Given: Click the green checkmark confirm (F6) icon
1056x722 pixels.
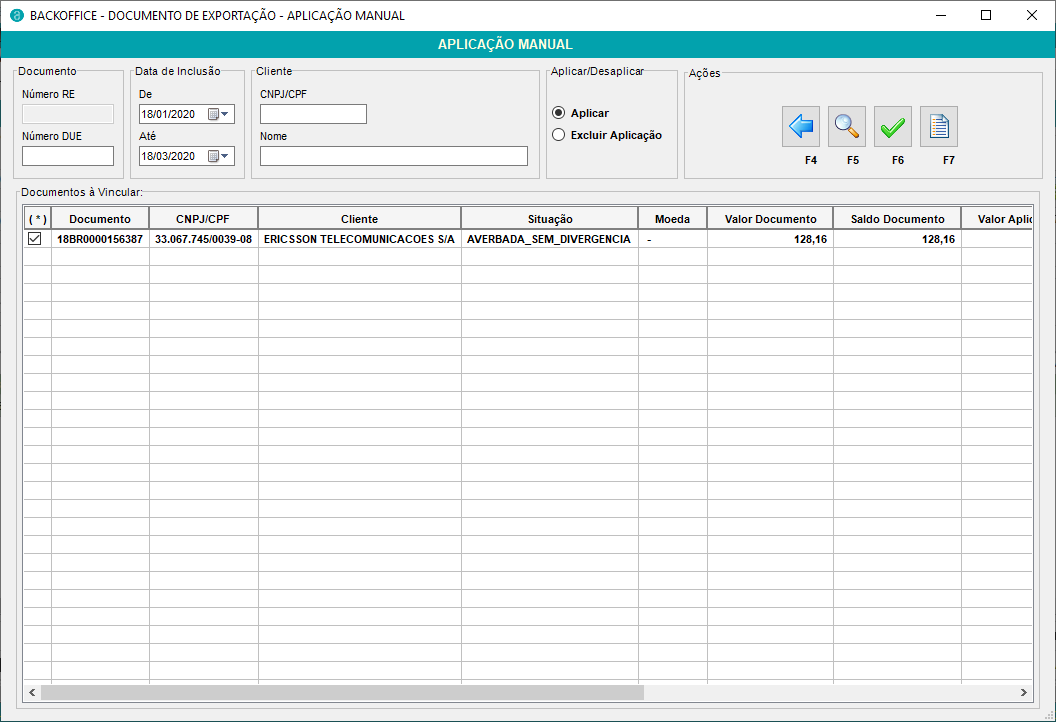Looking at the screenshot, I should 893,127.
